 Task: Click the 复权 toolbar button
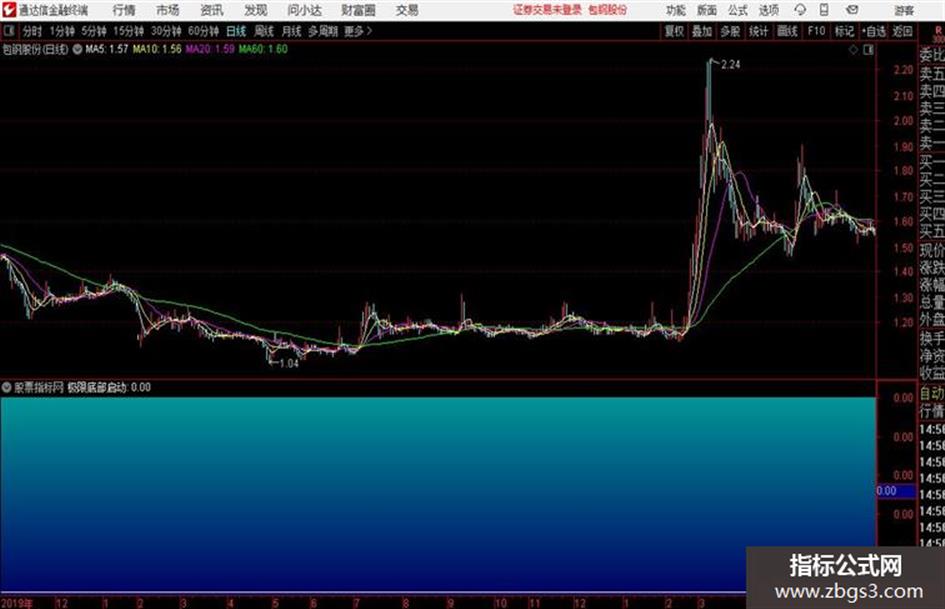tap(674, 31)
